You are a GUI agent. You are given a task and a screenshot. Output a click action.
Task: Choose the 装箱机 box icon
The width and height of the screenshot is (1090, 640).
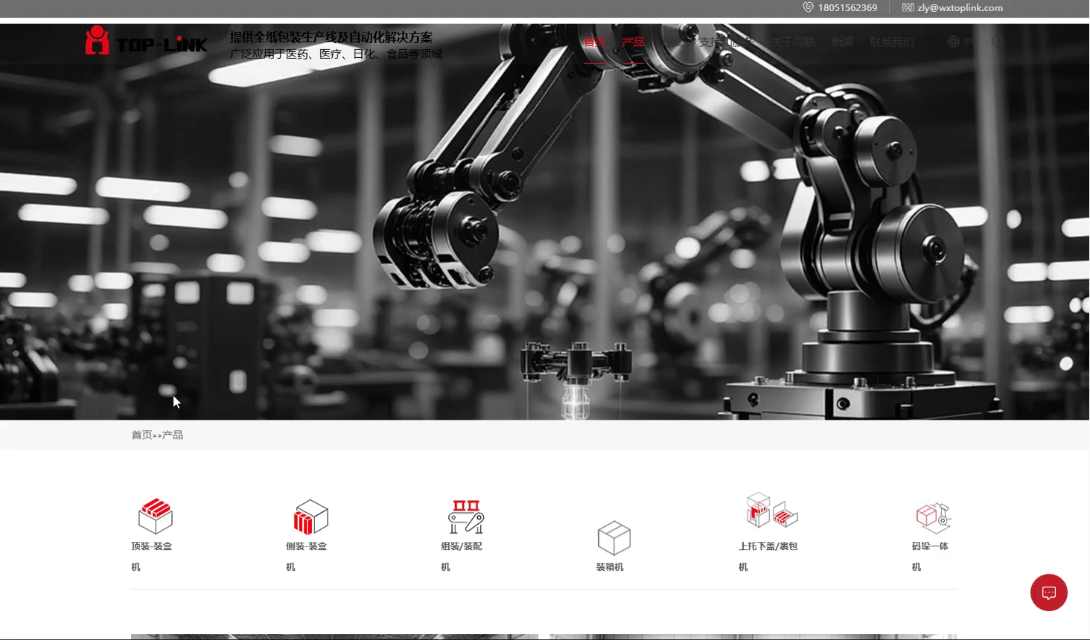(x=613, y=538)
